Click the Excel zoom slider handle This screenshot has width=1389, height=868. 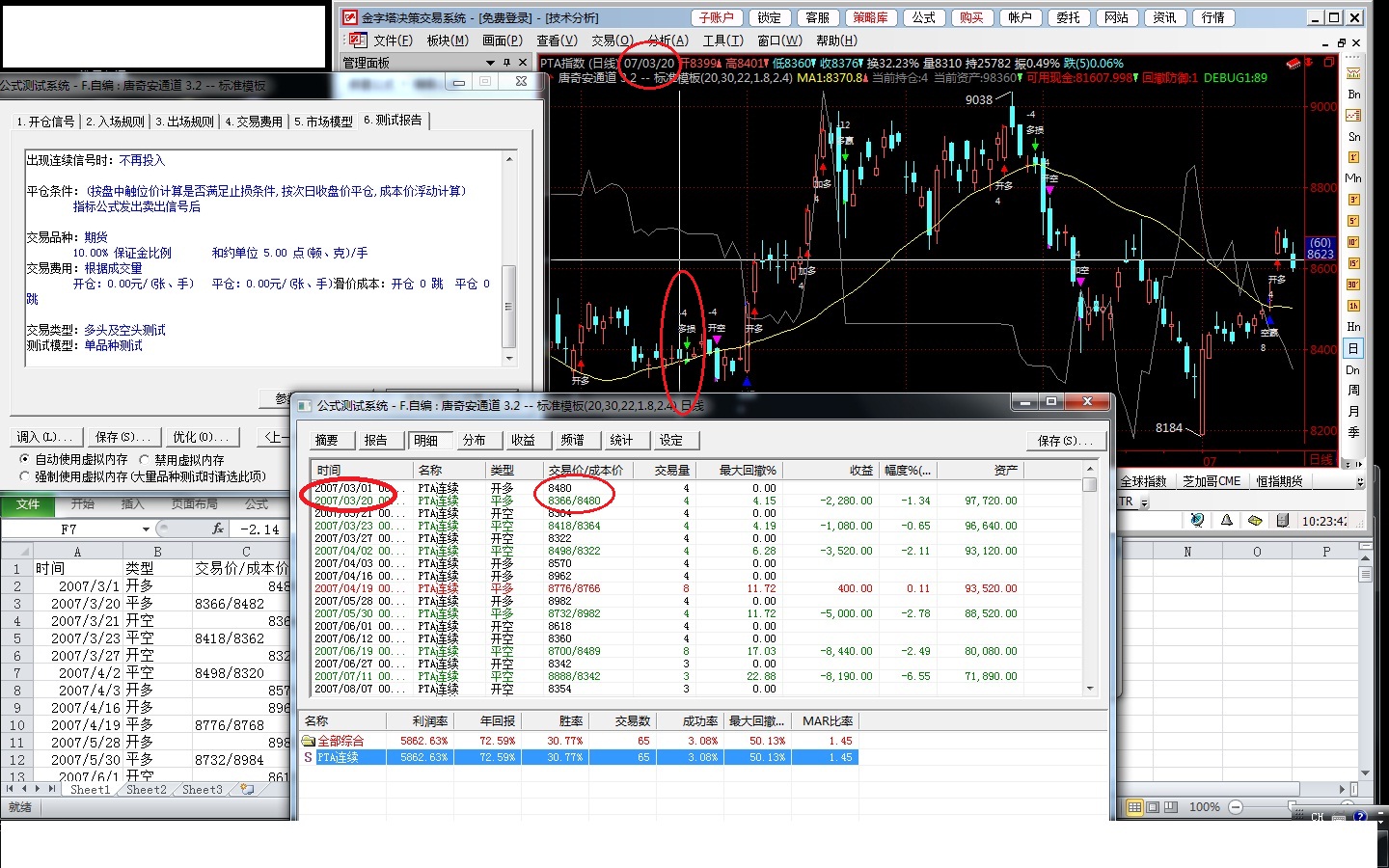point(1293,806)
